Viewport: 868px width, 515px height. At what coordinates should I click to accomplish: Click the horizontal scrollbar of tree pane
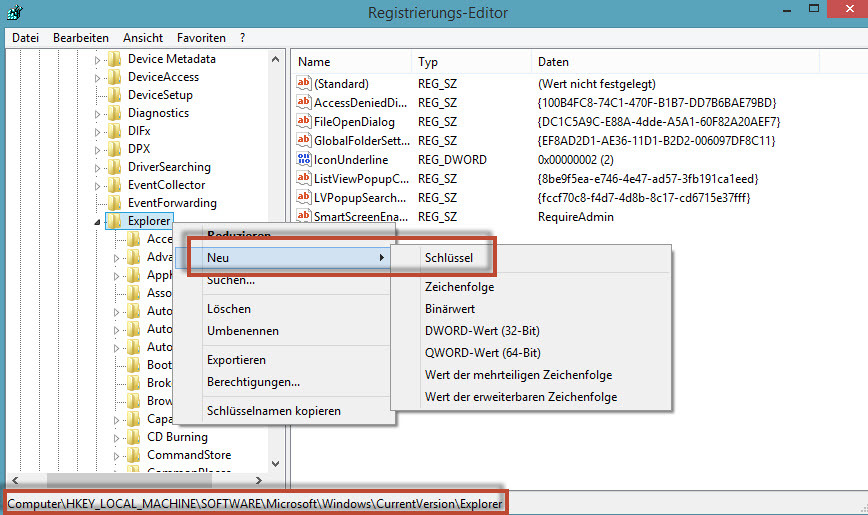tap(140, 479)
